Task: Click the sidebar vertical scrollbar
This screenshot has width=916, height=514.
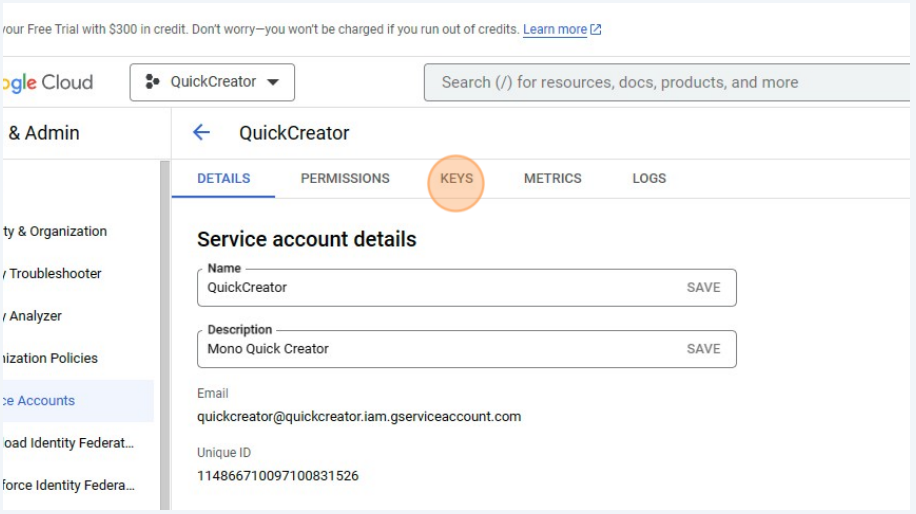Action: click(x=165, y=335)
